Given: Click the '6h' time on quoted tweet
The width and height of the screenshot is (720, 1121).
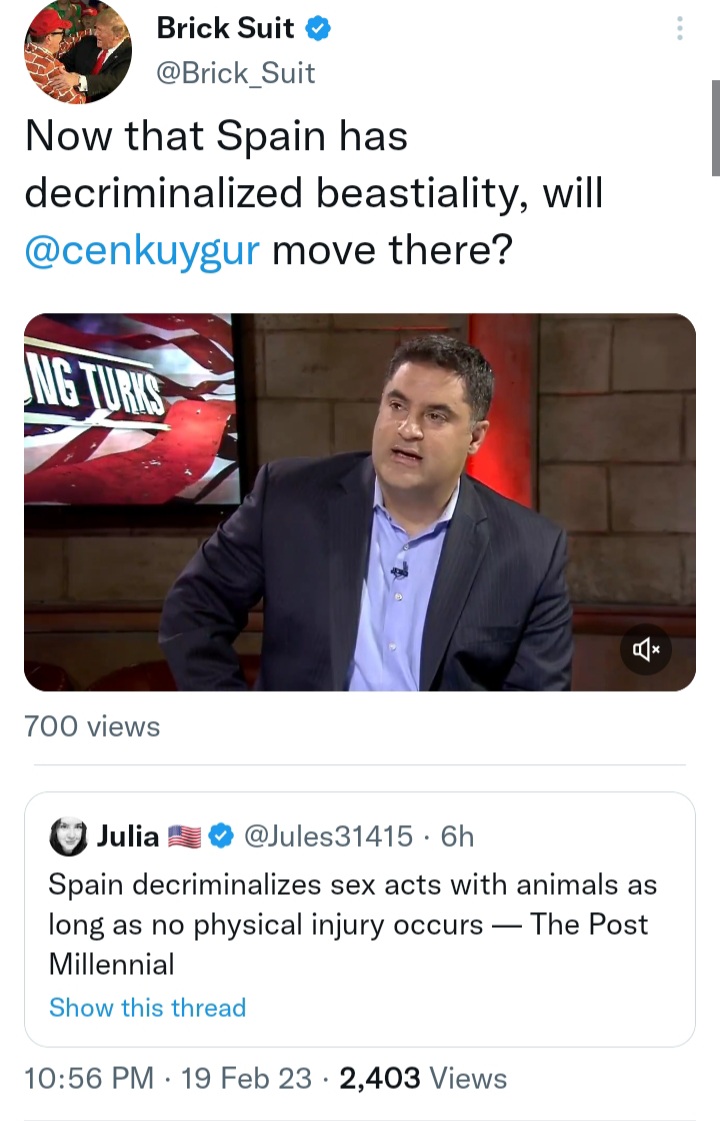Looking at the screenshot, I should pos(457,836).
